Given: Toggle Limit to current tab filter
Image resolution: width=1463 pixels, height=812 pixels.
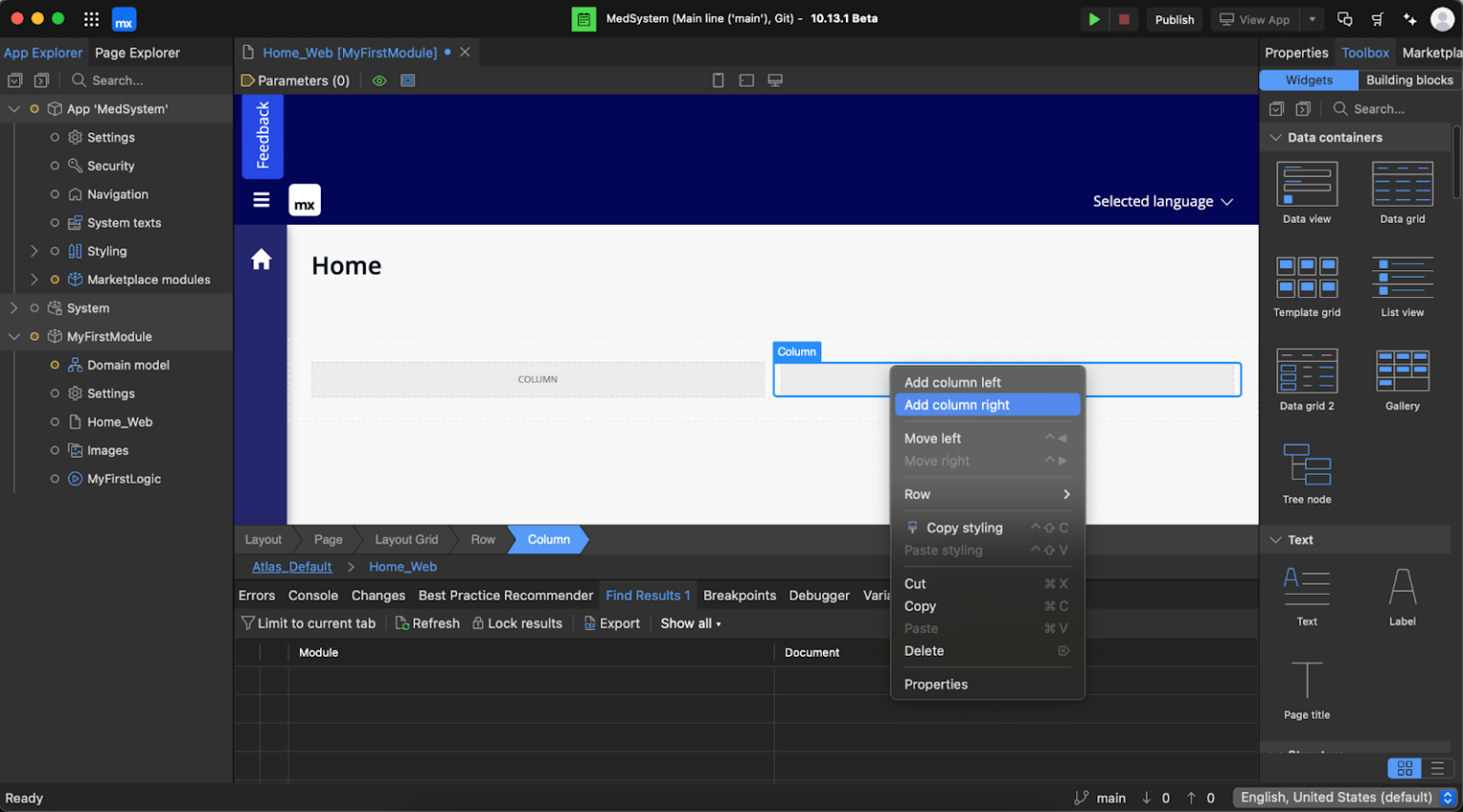Looking at the screenshot, I should 309,623.
